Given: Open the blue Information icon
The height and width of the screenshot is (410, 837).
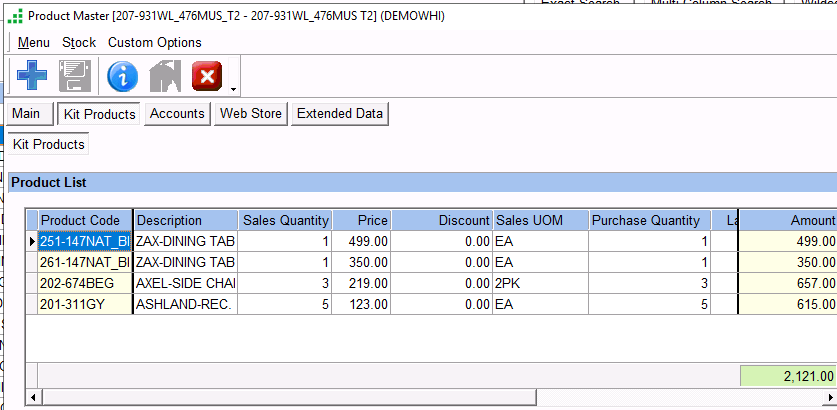Looking at the screenshot, I should coord(122,76).
